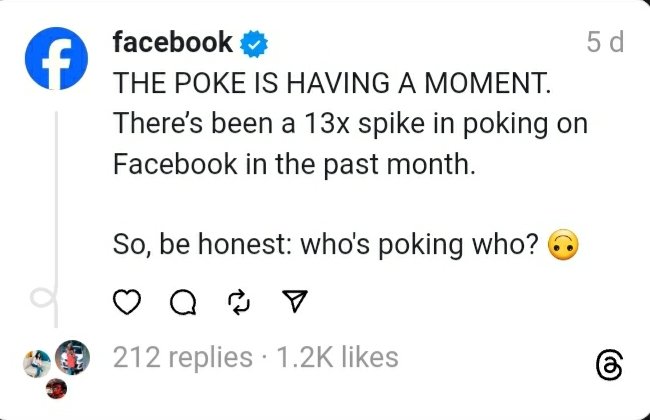650x420 pixels.
Task: Click "THE POKE IS HAVING A MOMENT" headline
Action: pos(331,85)
